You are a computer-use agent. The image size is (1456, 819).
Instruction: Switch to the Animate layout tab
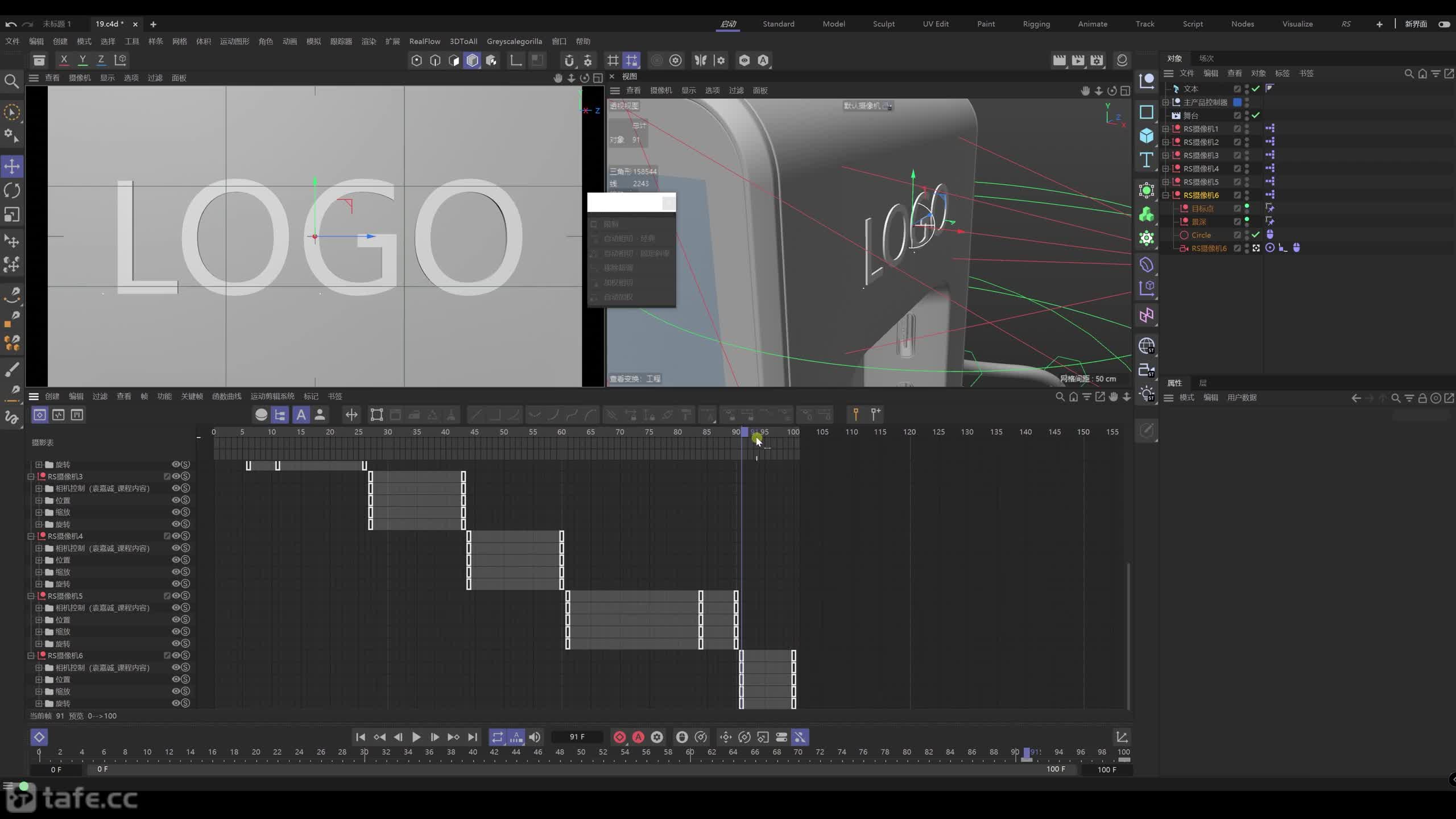[1093, 24]
